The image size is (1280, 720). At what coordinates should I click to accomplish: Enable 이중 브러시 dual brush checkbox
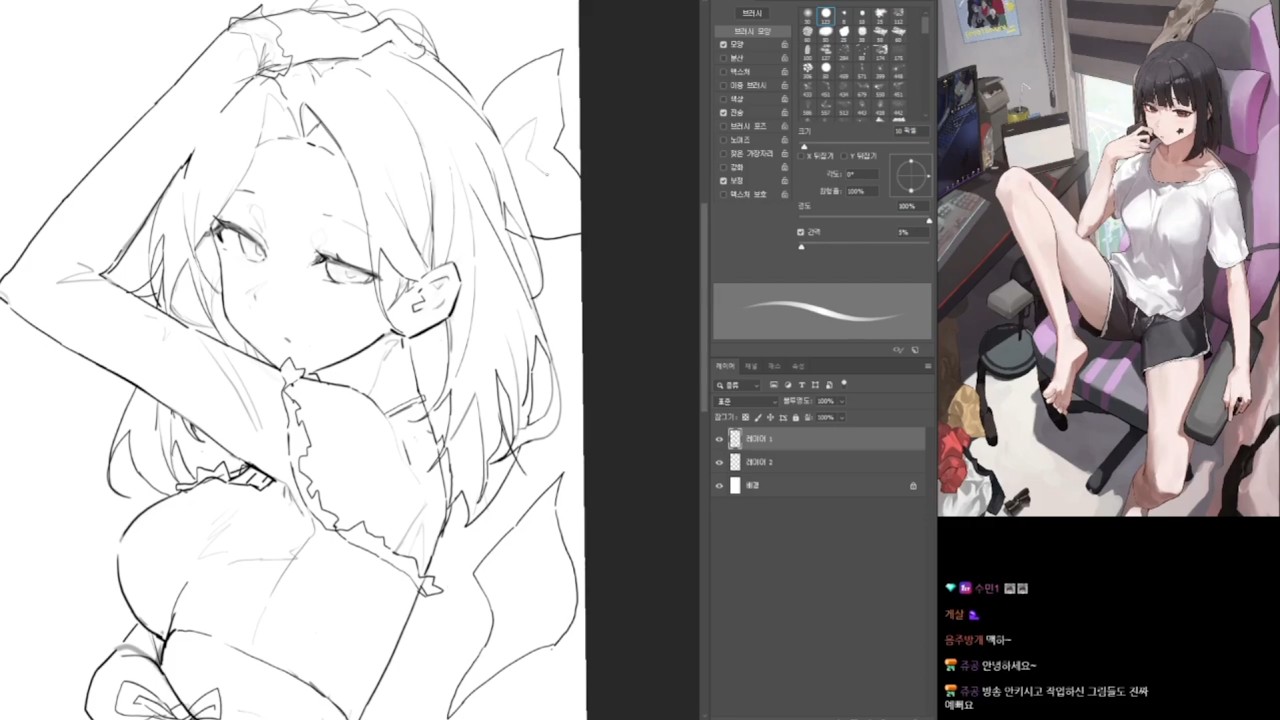(724, 85)
